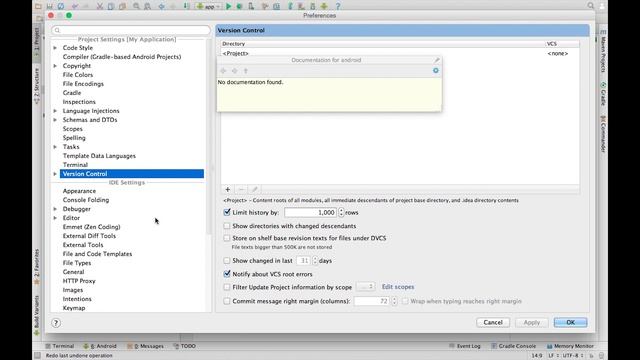
Task: Click the Search Everywhere magnifier icon
Action: point(591,6)
